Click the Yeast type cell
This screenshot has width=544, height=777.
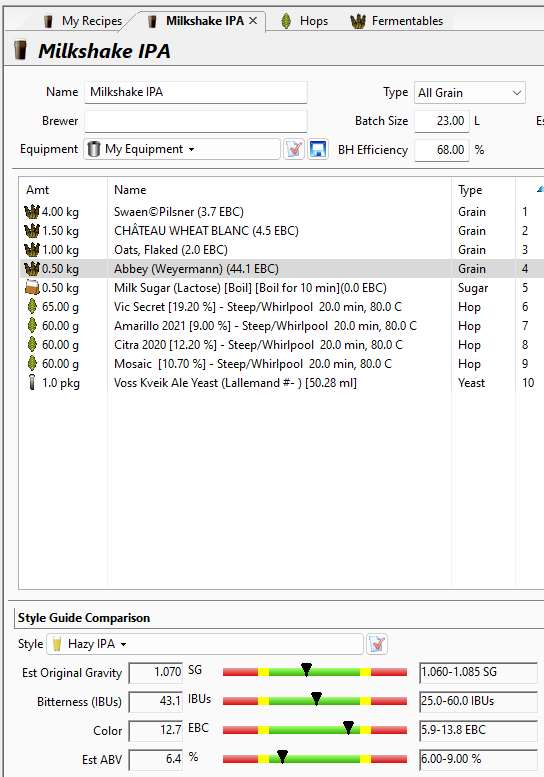[472, 383]
